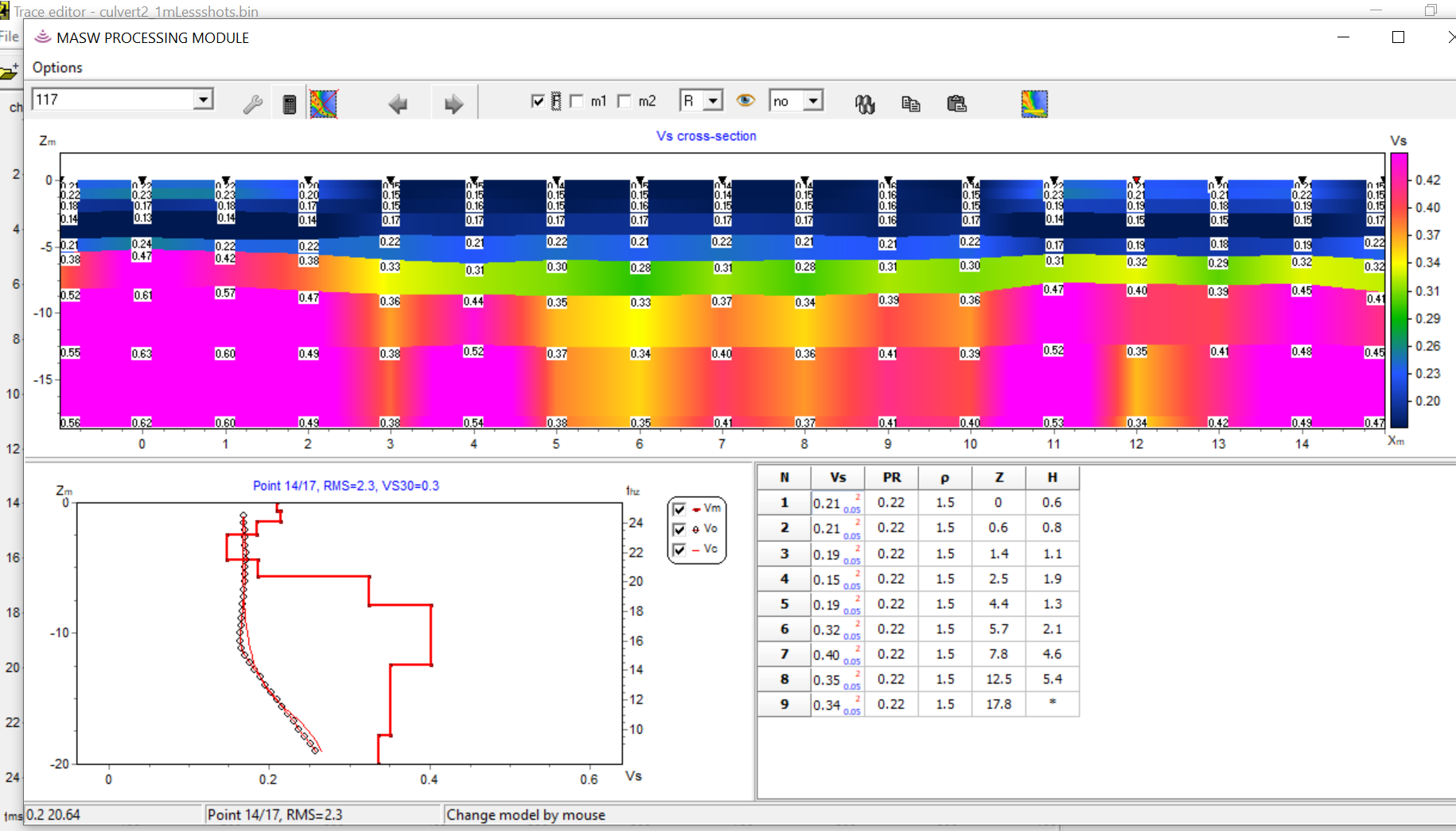This screenshot has height=831, width=1456.
Task: Open the wrench settings tool
Action: coord(253,103)
